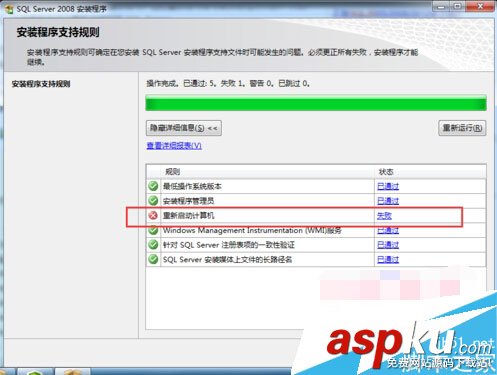Open the 失败 status link for 重新启动计算机
The height and width of the screenshot is (375, 497).
pyautogui.click(x=384, y=216)
